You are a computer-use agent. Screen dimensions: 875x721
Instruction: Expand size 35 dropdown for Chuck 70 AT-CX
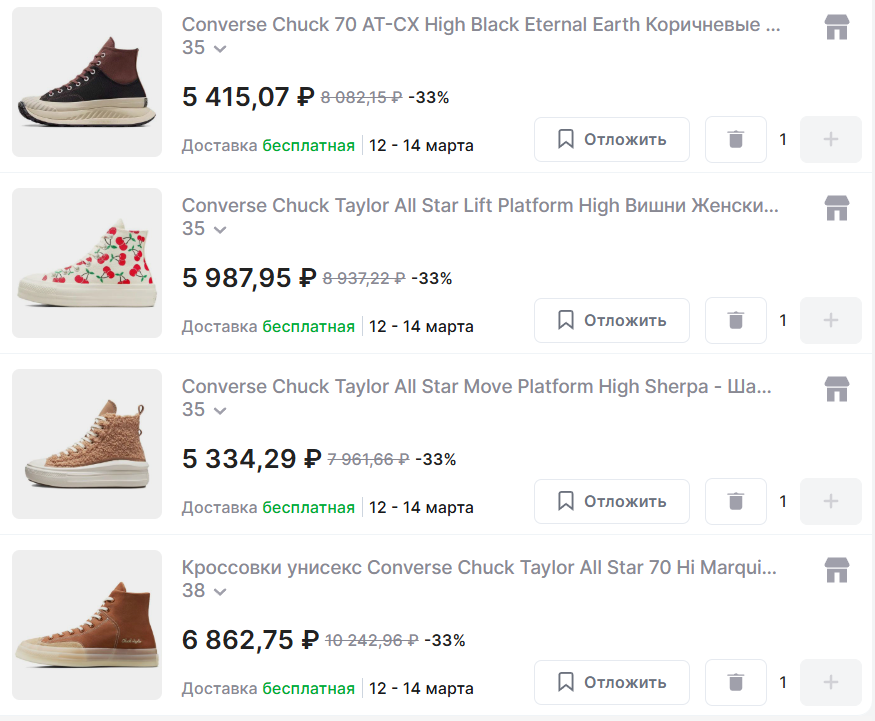tap(205, 48)
